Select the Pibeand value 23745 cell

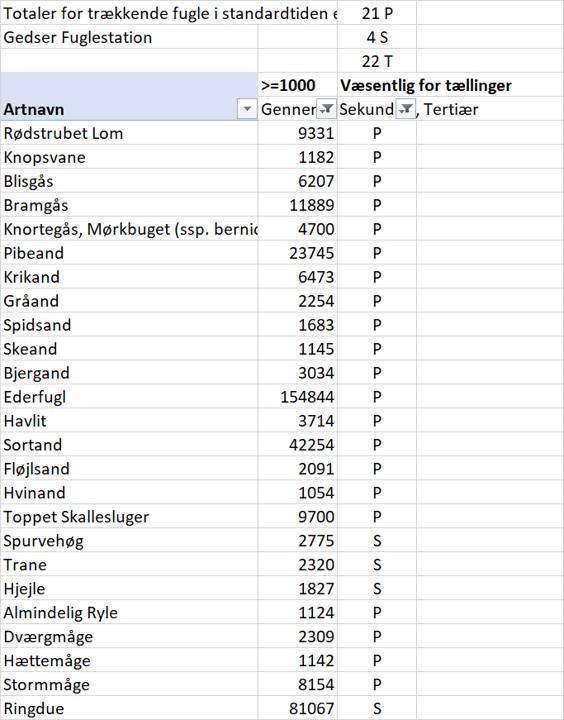point(298,253)
